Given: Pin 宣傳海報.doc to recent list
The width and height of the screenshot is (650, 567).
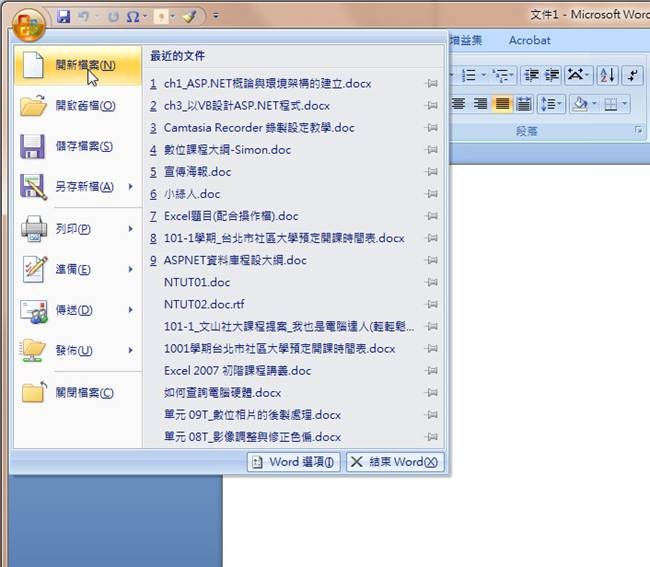Looking at the screenshot, I should 431,172.
